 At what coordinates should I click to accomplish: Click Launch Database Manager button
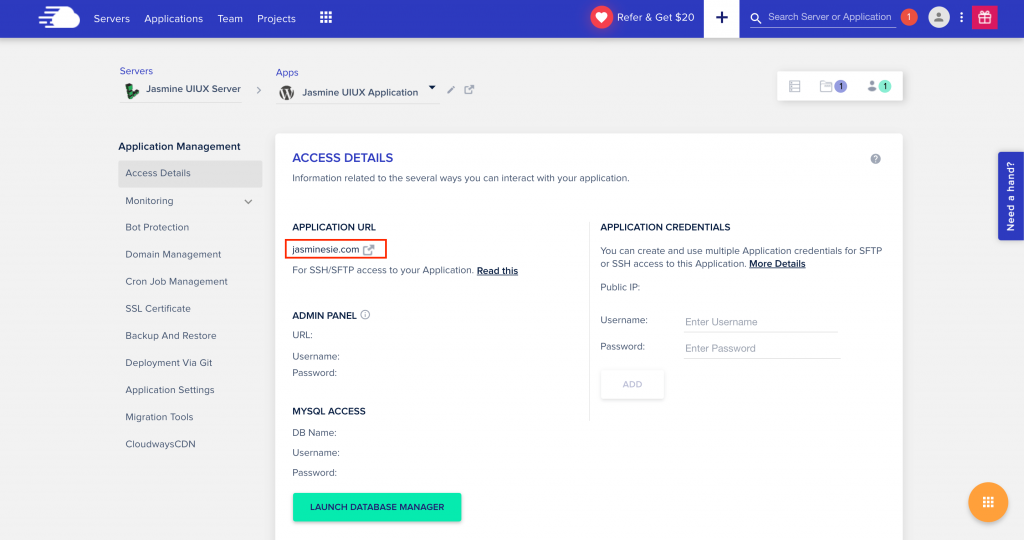[377, 507]
